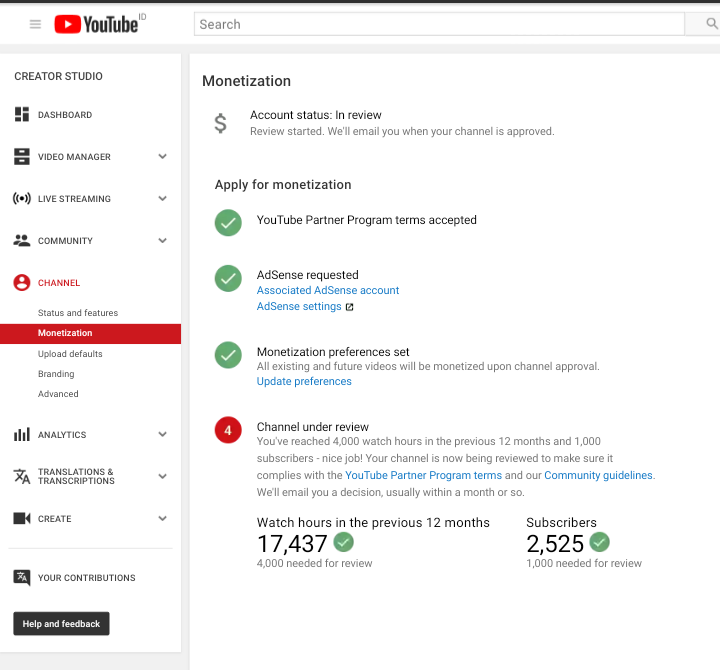Click the checkmark beside AdSense requested

click(x=228, y=278)
